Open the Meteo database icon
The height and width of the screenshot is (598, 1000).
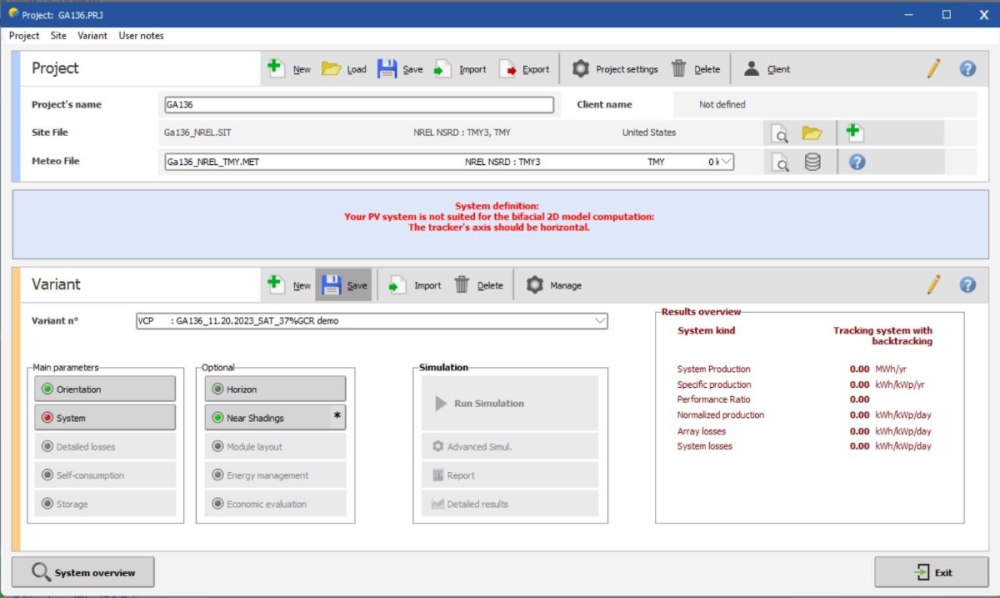pos(813,162)
